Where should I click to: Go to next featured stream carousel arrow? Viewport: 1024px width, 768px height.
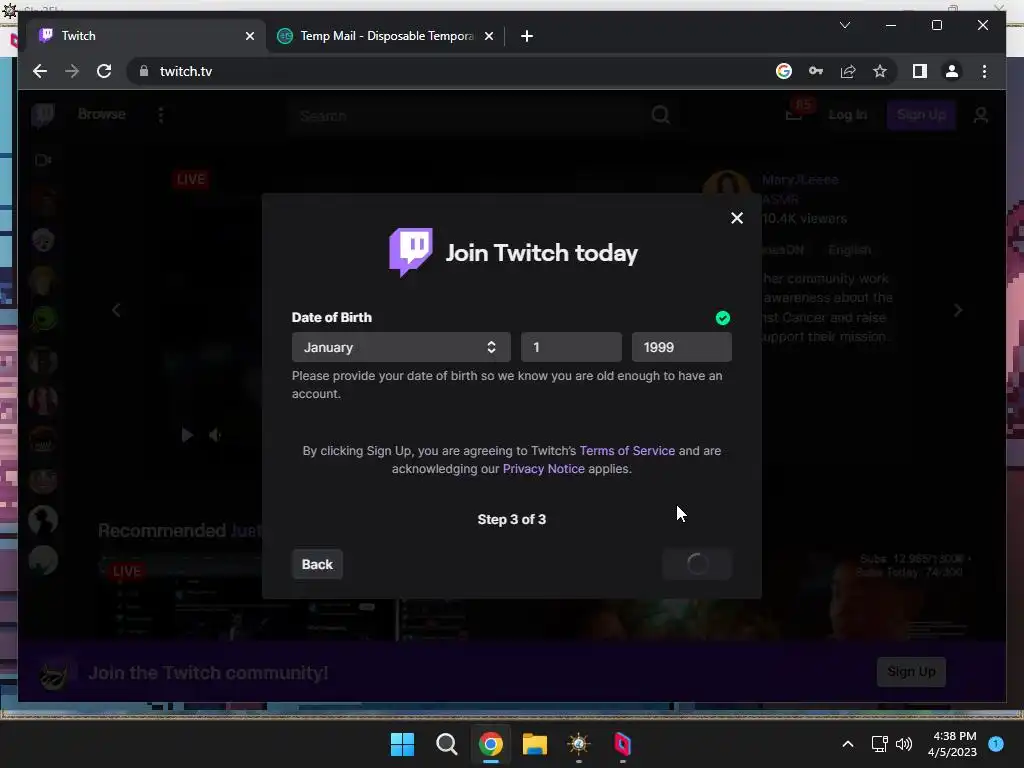point(957,310)
